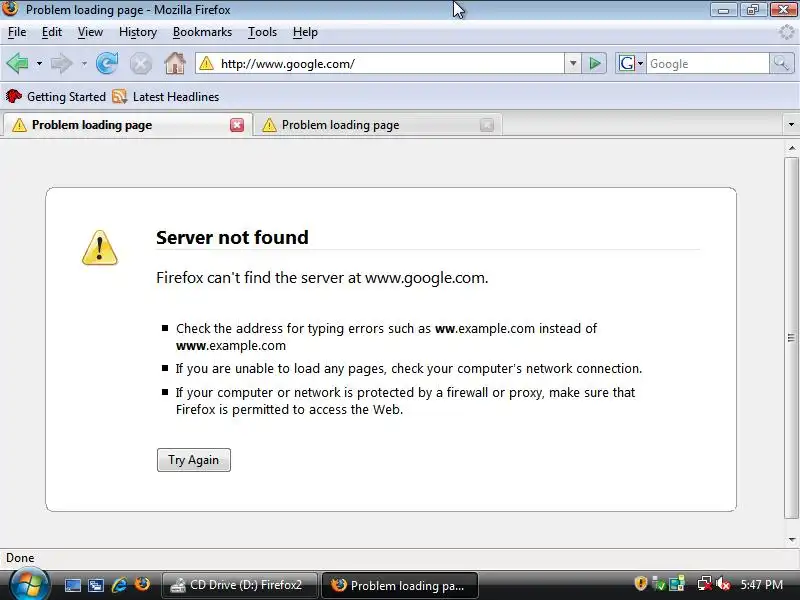The height and width of the screenshot is (600, 800).
Task: Go back with the green Back arrow
Action: (18, 63)
